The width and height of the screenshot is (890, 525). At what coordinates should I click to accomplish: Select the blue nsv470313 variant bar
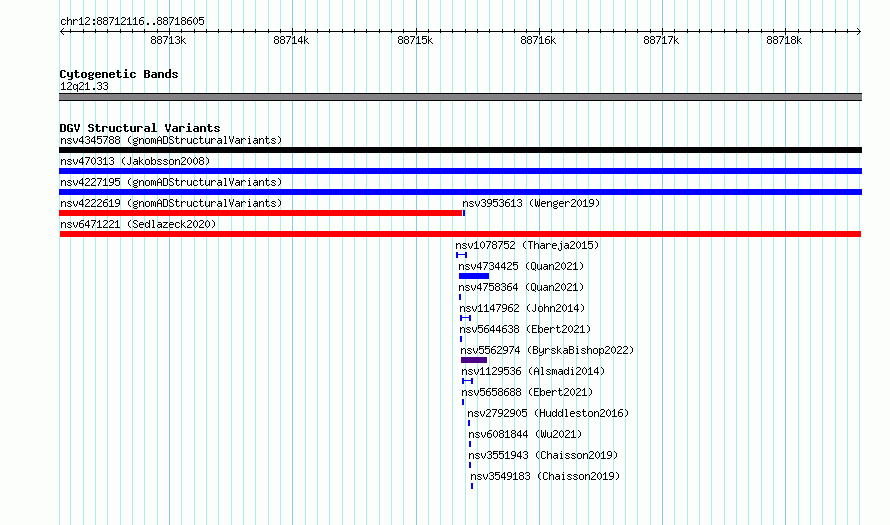coord(460,171)
